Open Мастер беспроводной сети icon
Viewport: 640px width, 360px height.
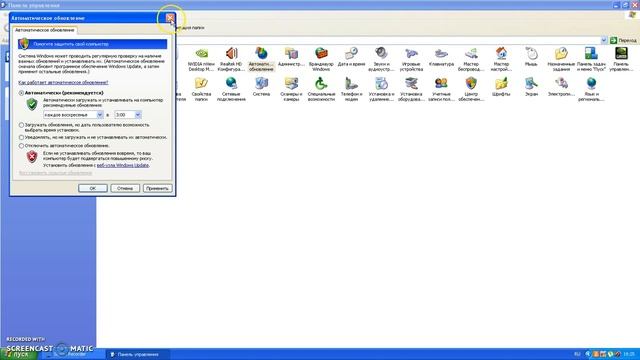(471, 59)
